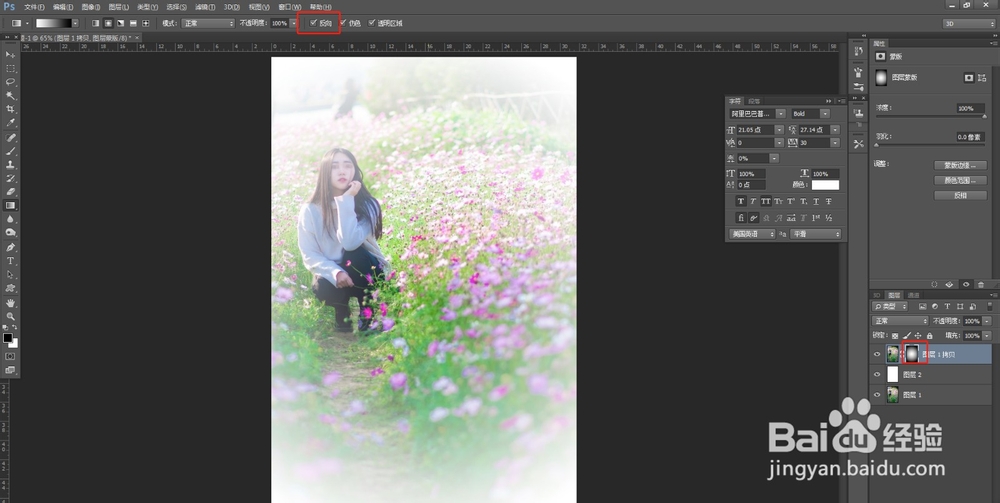Choose the radial gradient style
The width and height of the screenshot is (1000, 503).
coord(108,23)
